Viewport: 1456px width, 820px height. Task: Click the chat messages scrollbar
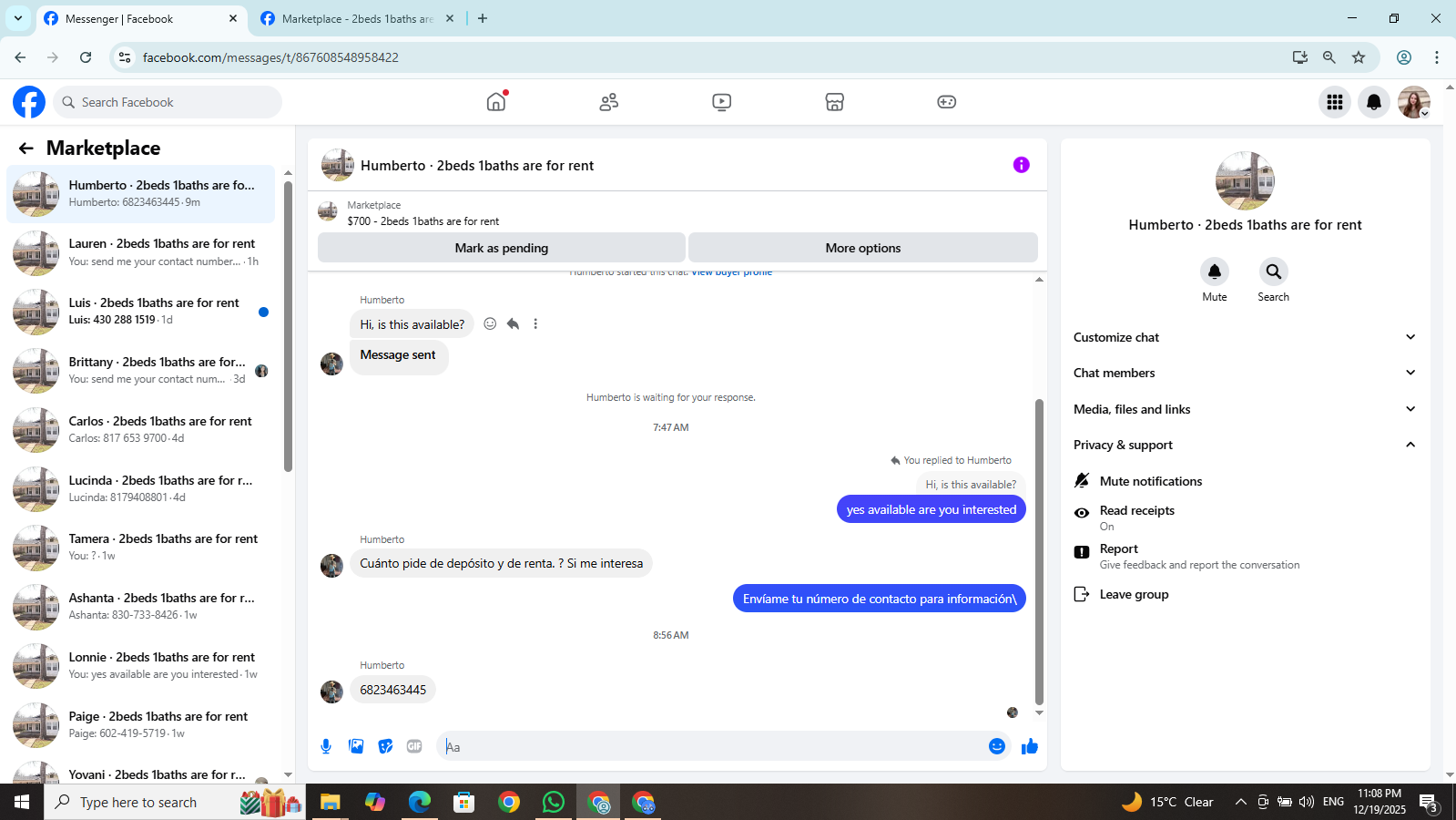point(1039,552)
